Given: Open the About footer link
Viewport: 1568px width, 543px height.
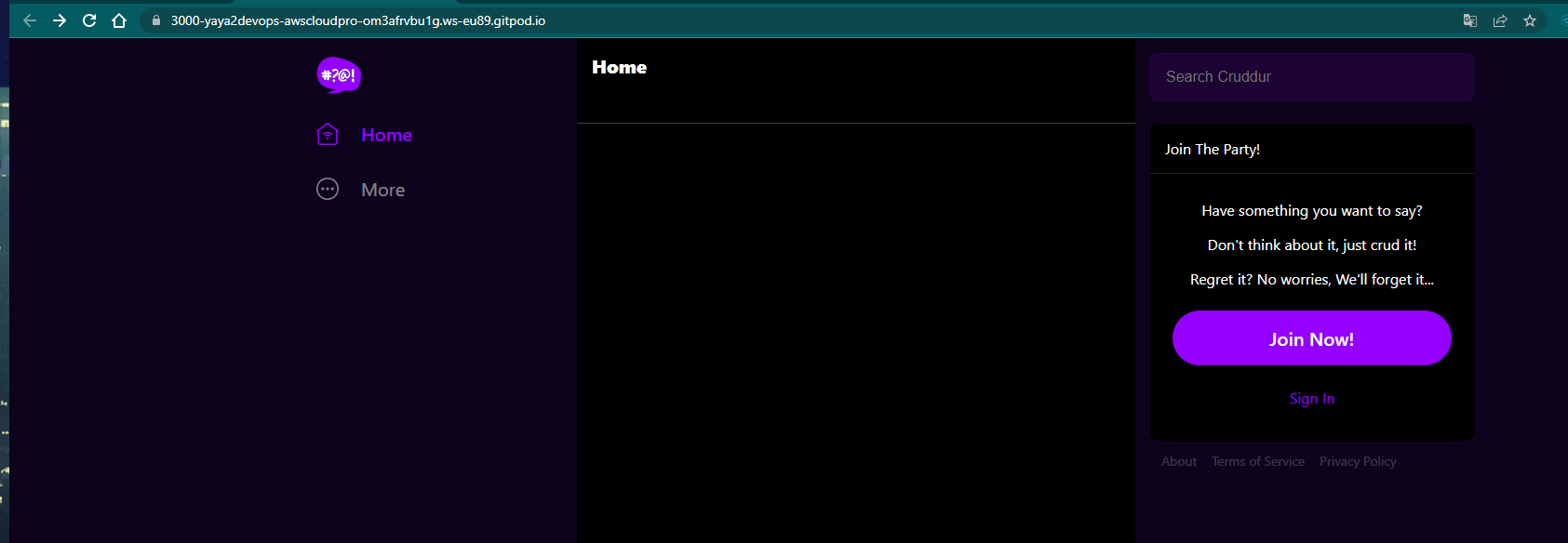Looking at the screenshot, I should click(1179, 461).
